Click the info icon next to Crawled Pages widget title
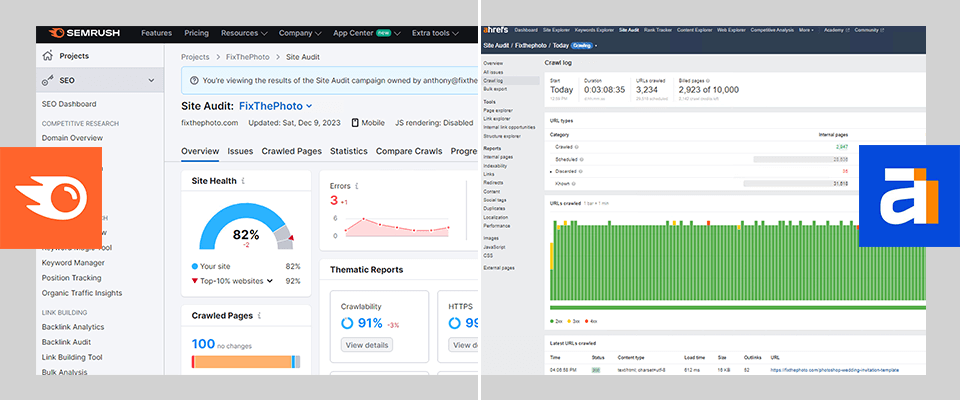The width and height of the screenshot is (960, 400). pos(260,316)
